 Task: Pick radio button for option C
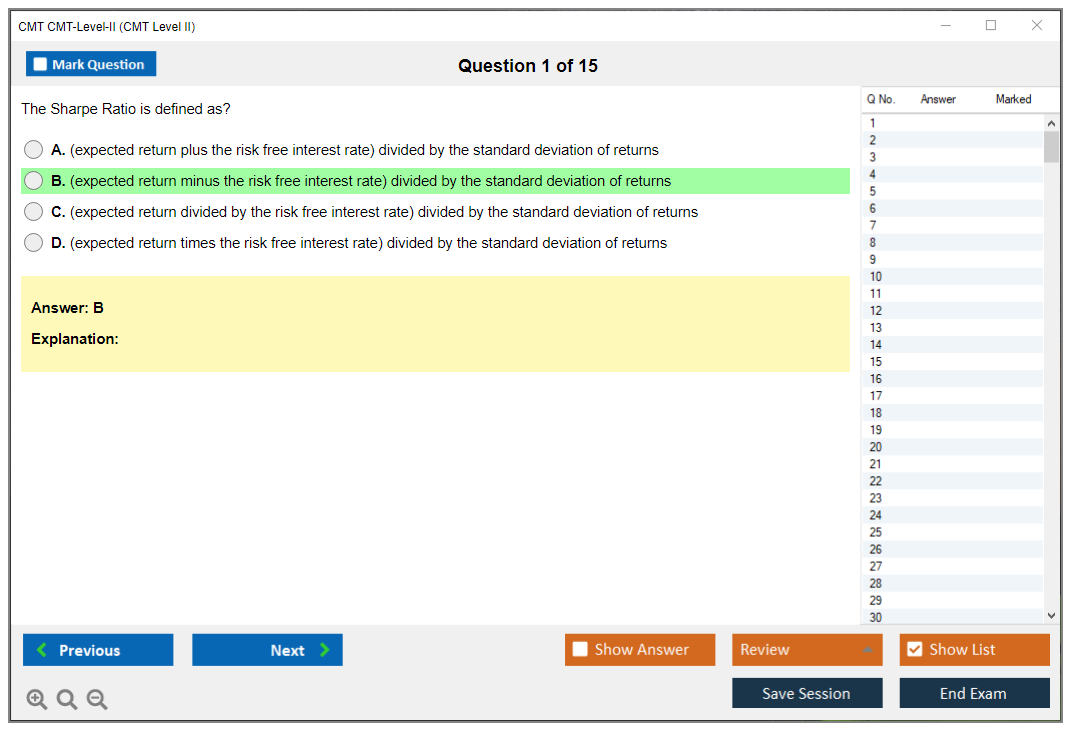(34, 212)
